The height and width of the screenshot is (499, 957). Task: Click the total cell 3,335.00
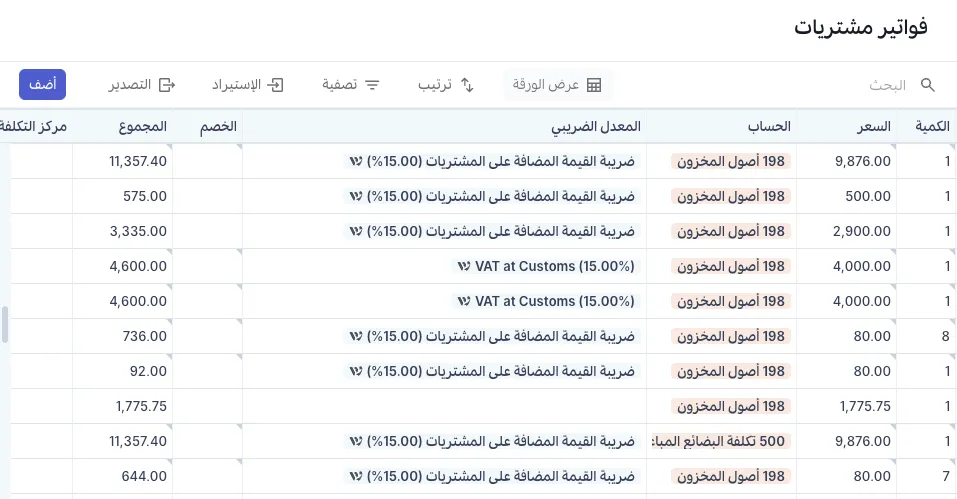coord(123,231)
